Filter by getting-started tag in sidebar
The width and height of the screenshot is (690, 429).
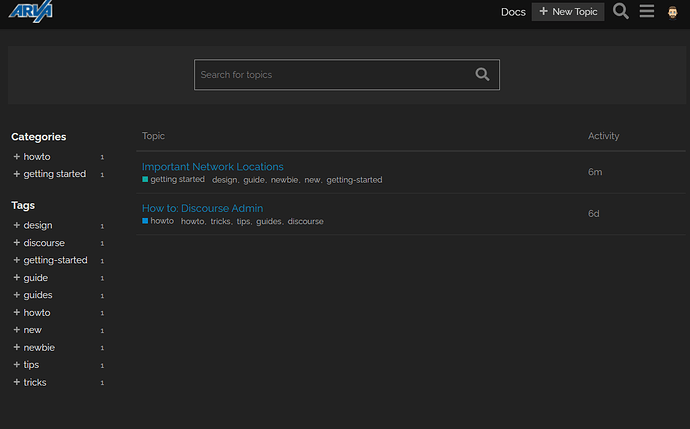coord(55,260)
